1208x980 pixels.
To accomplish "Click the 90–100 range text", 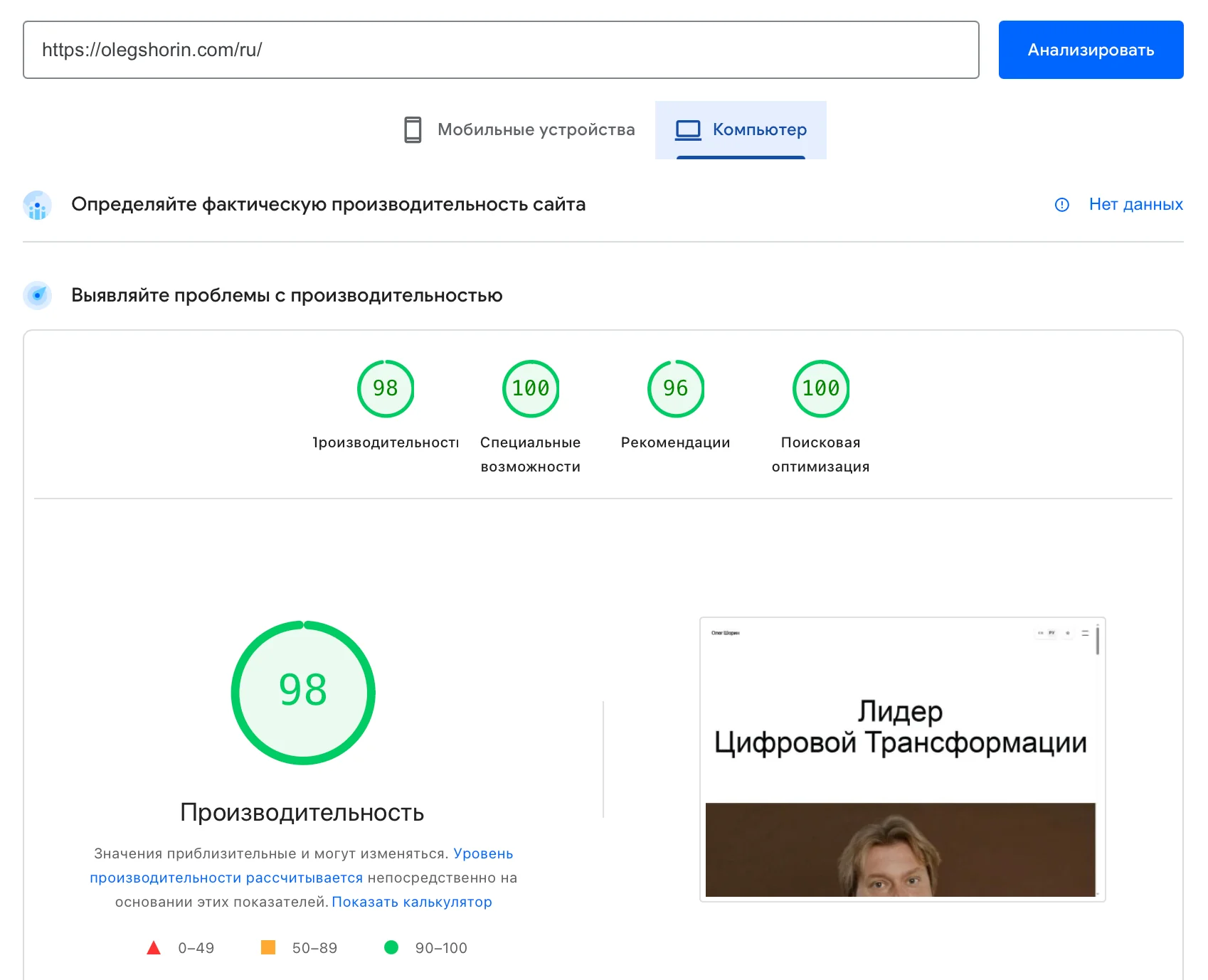I will (441, 948).
